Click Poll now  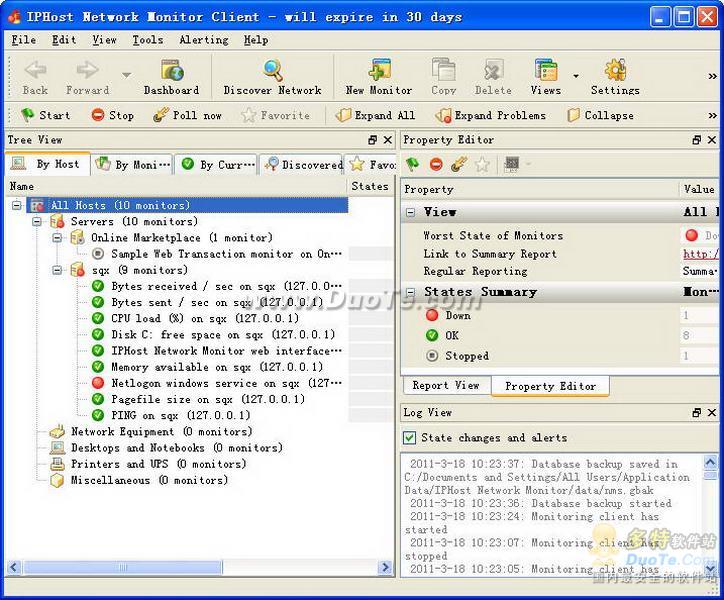(187, 115)
